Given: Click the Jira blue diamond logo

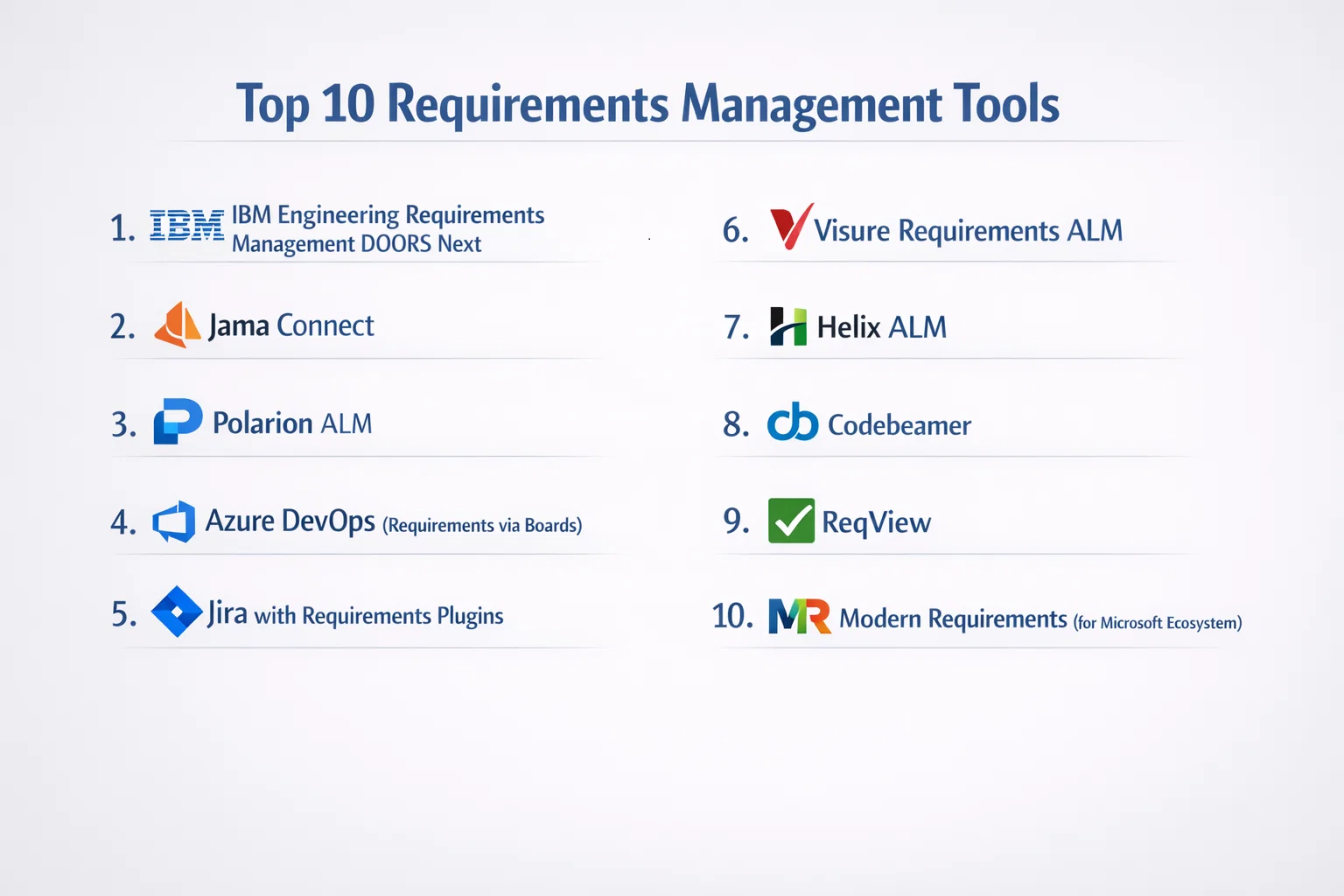Looking at the screenshot, I should (177, 612).
